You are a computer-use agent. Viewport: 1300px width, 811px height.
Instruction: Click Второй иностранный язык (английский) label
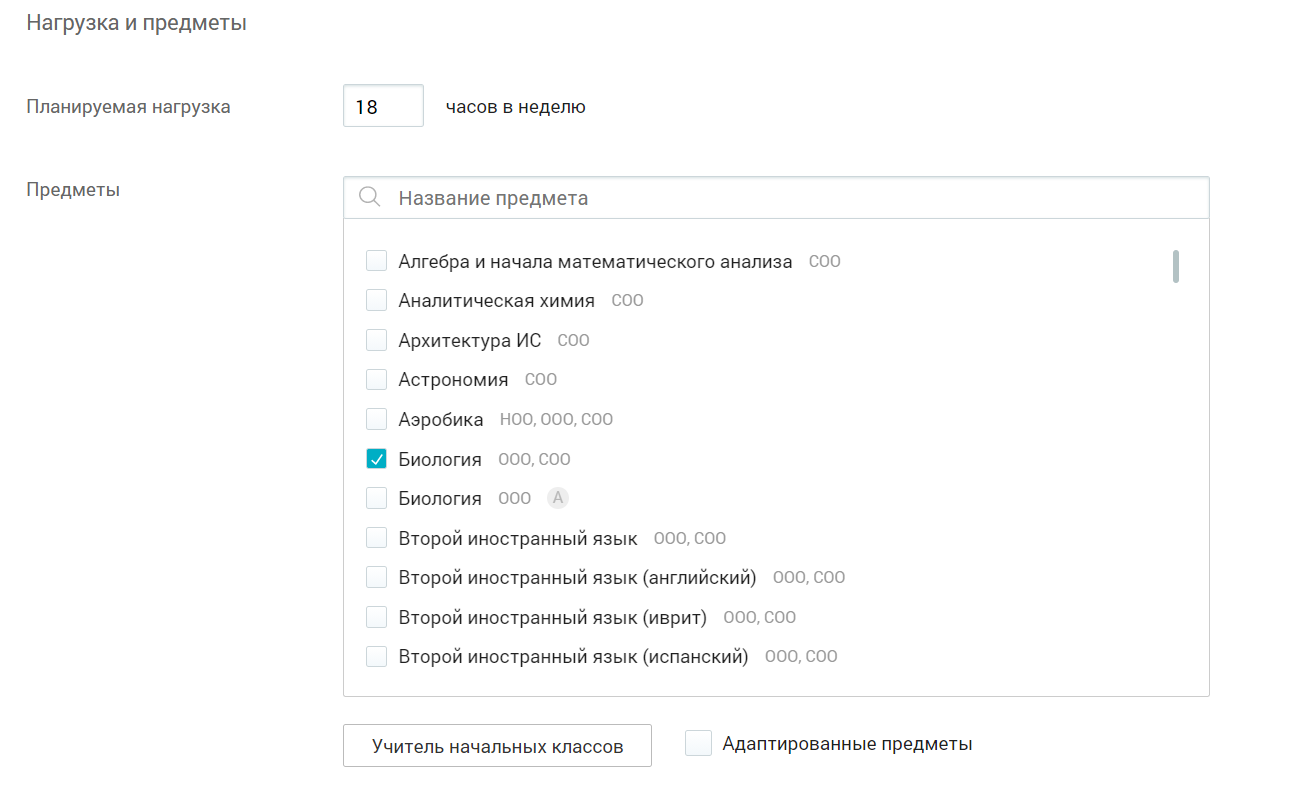(577, 578)
